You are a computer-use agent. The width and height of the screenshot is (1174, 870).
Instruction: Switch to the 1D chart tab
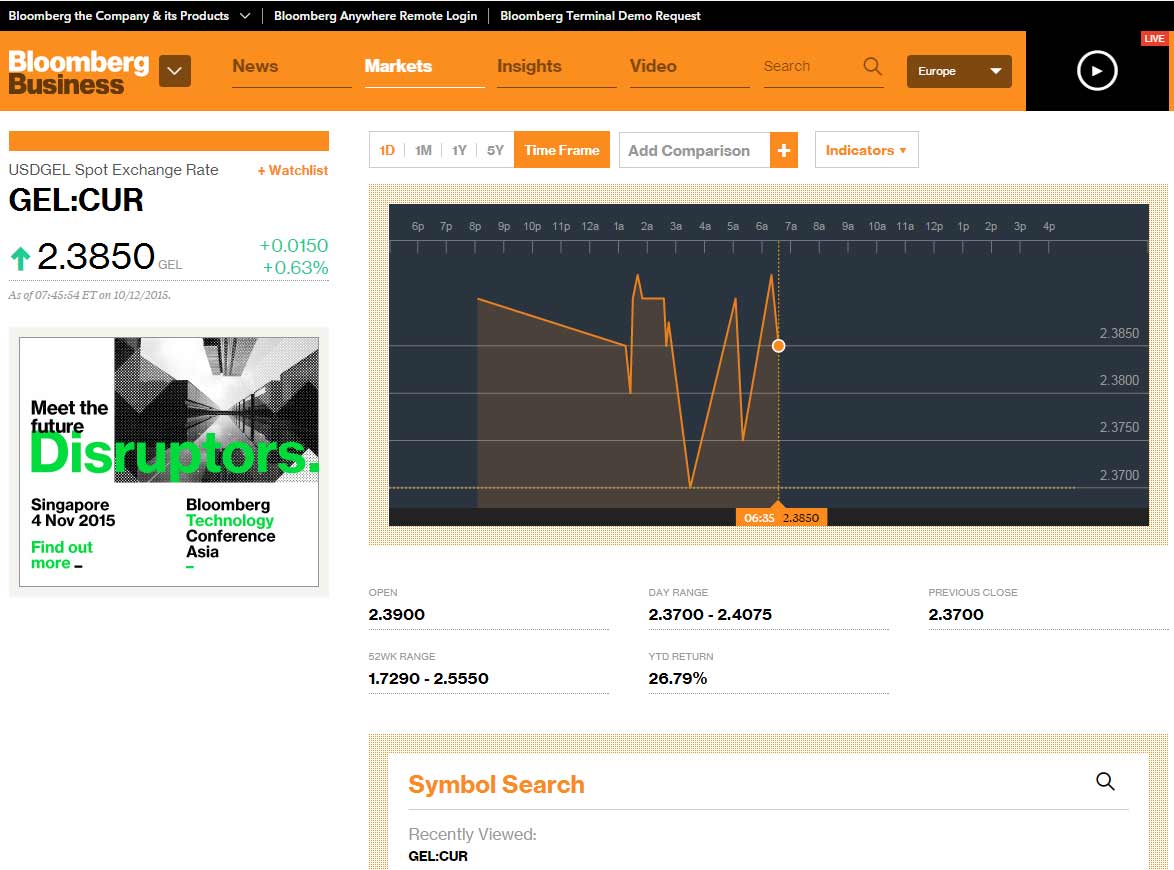(387, 149)
